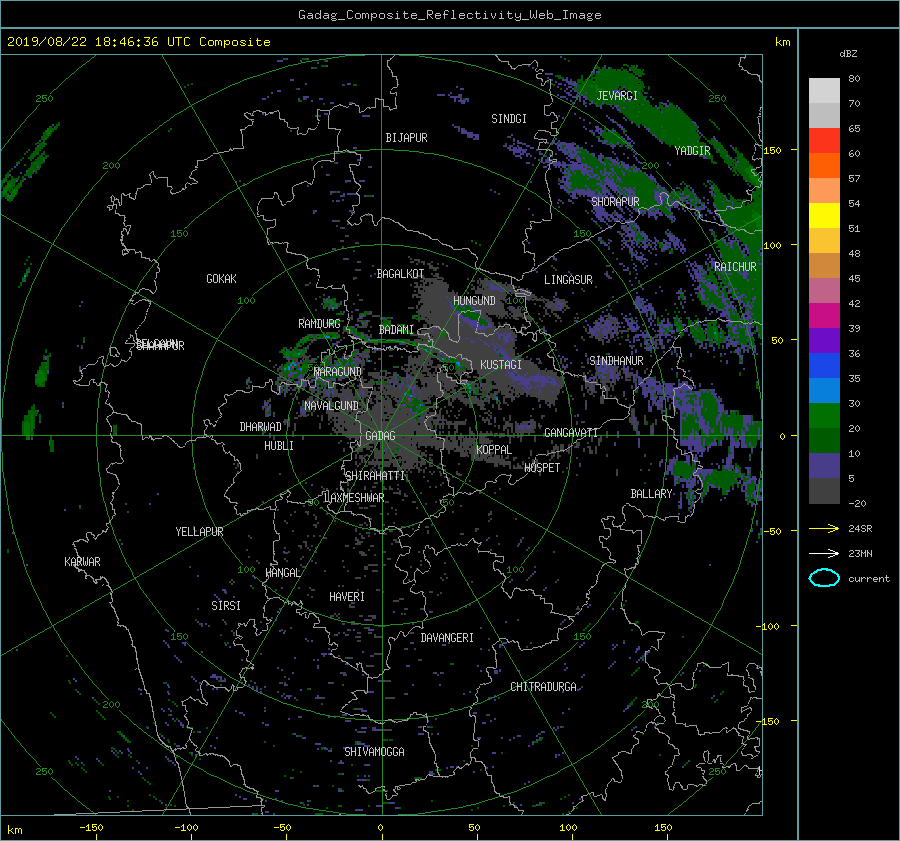This screenshot has width=900, height=841.
Task: Click the NAVALGUND label
Action: pos(331,406)
